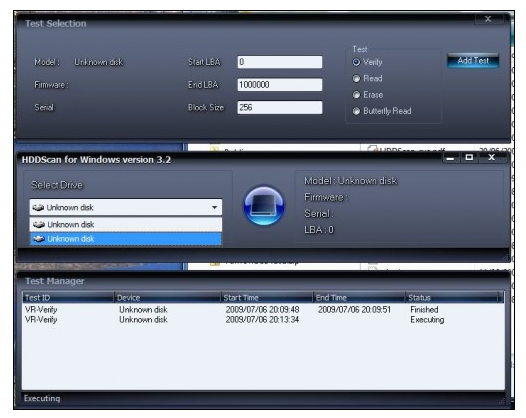Select the Read test radio button
The width and height of the screenshot is (526, 418).
click(x=356, y=79)
